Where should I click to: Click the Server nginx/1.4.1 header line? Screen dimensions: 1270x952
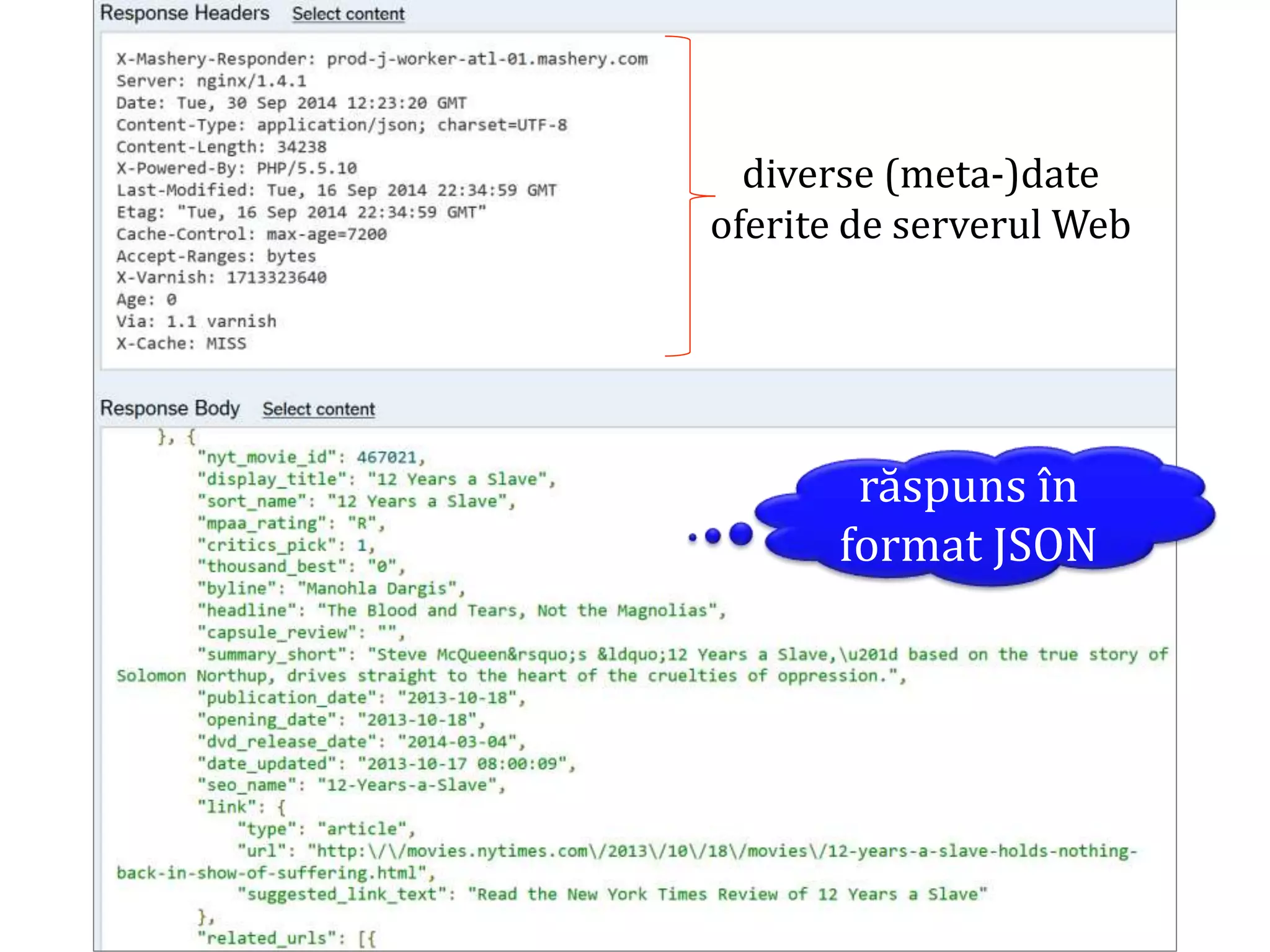click(211, 81)
